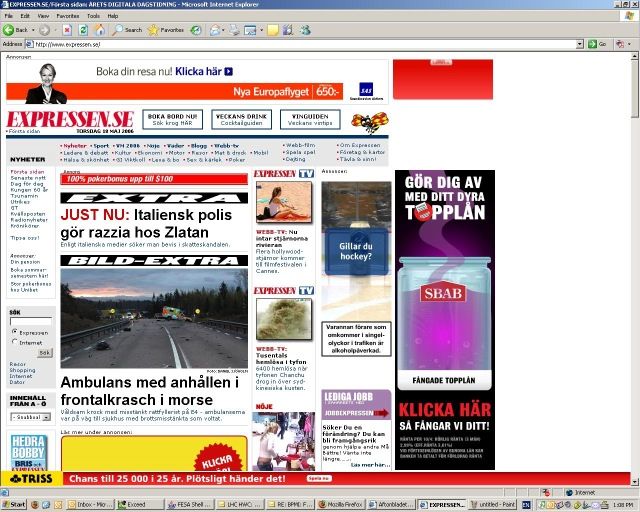This screenshot has height=512, width=640.
Task: Click the Expressen.se logo
Action: click(70, 119)
